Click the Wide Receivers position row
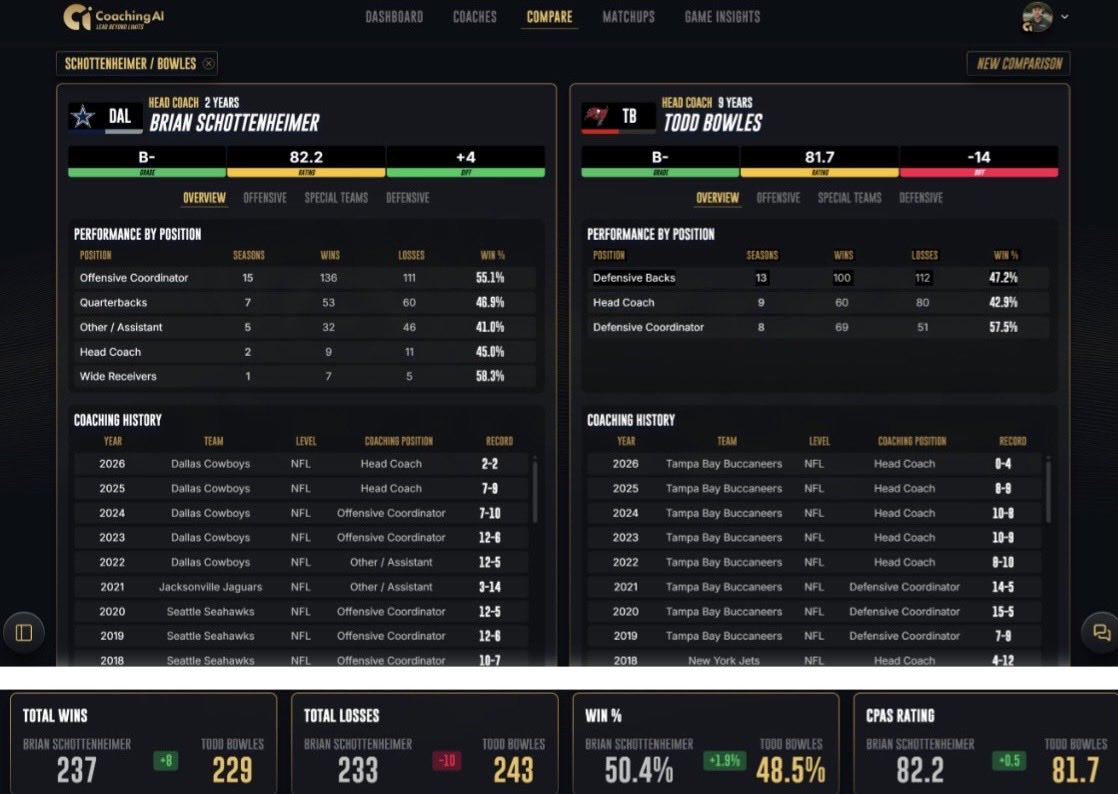Viewport: 1118px width, 794px height. pos(305,376)
